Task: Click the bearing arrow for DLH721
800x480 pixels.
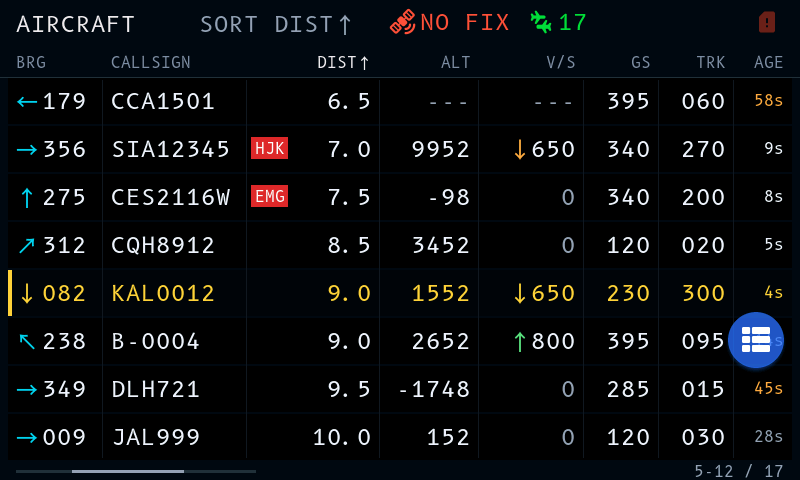Action: (x=27, y=390)
